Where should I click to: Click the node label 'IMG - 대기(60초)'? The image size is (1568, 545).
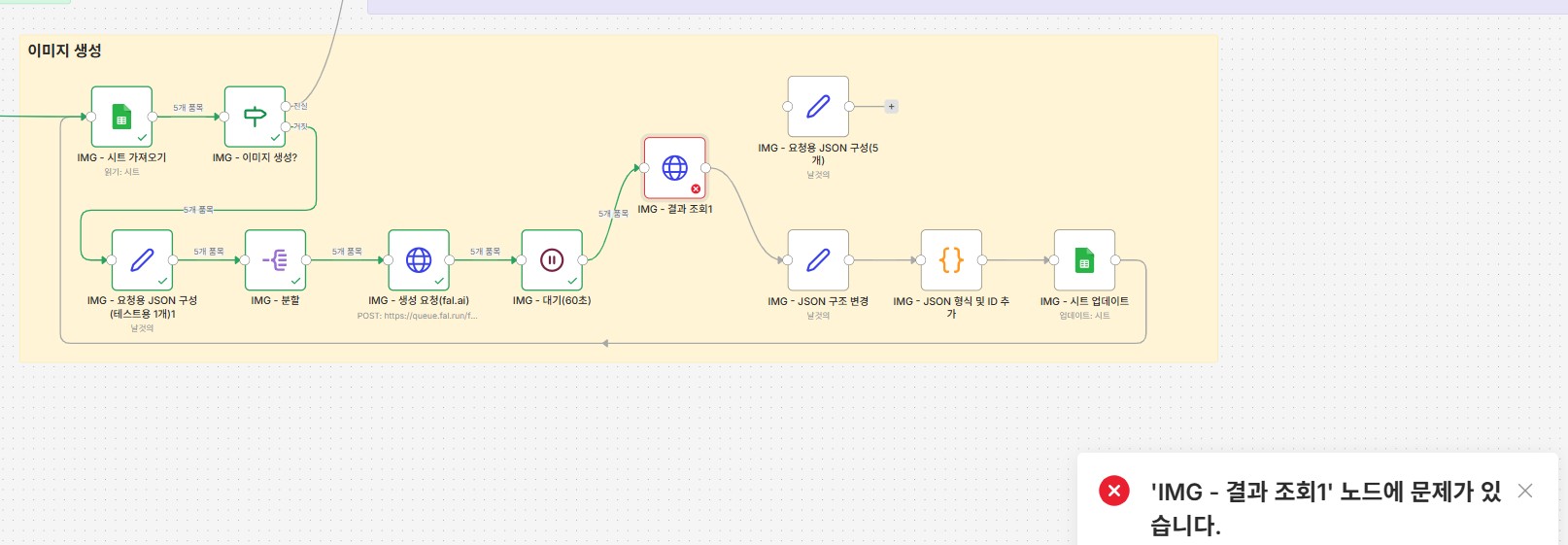(552, 300)
